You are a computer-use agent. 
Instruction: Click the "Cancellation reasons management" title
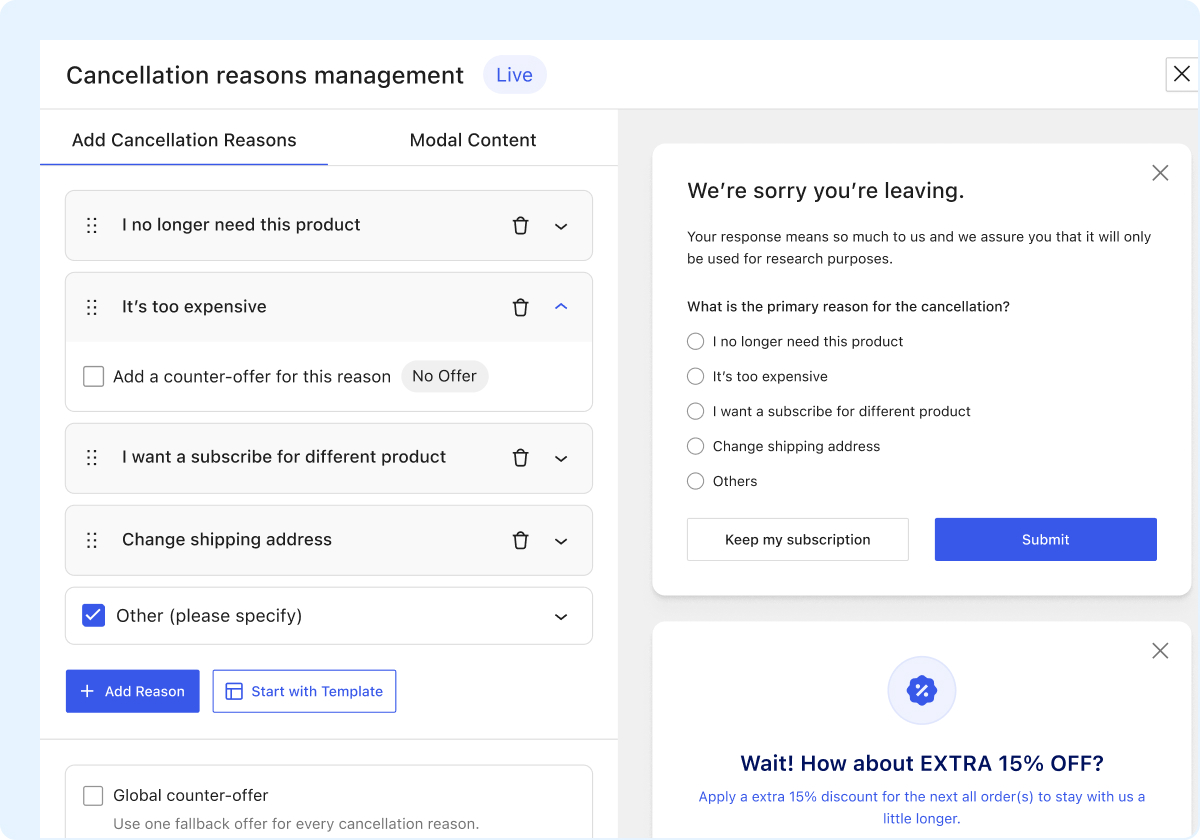coord(265,75)
